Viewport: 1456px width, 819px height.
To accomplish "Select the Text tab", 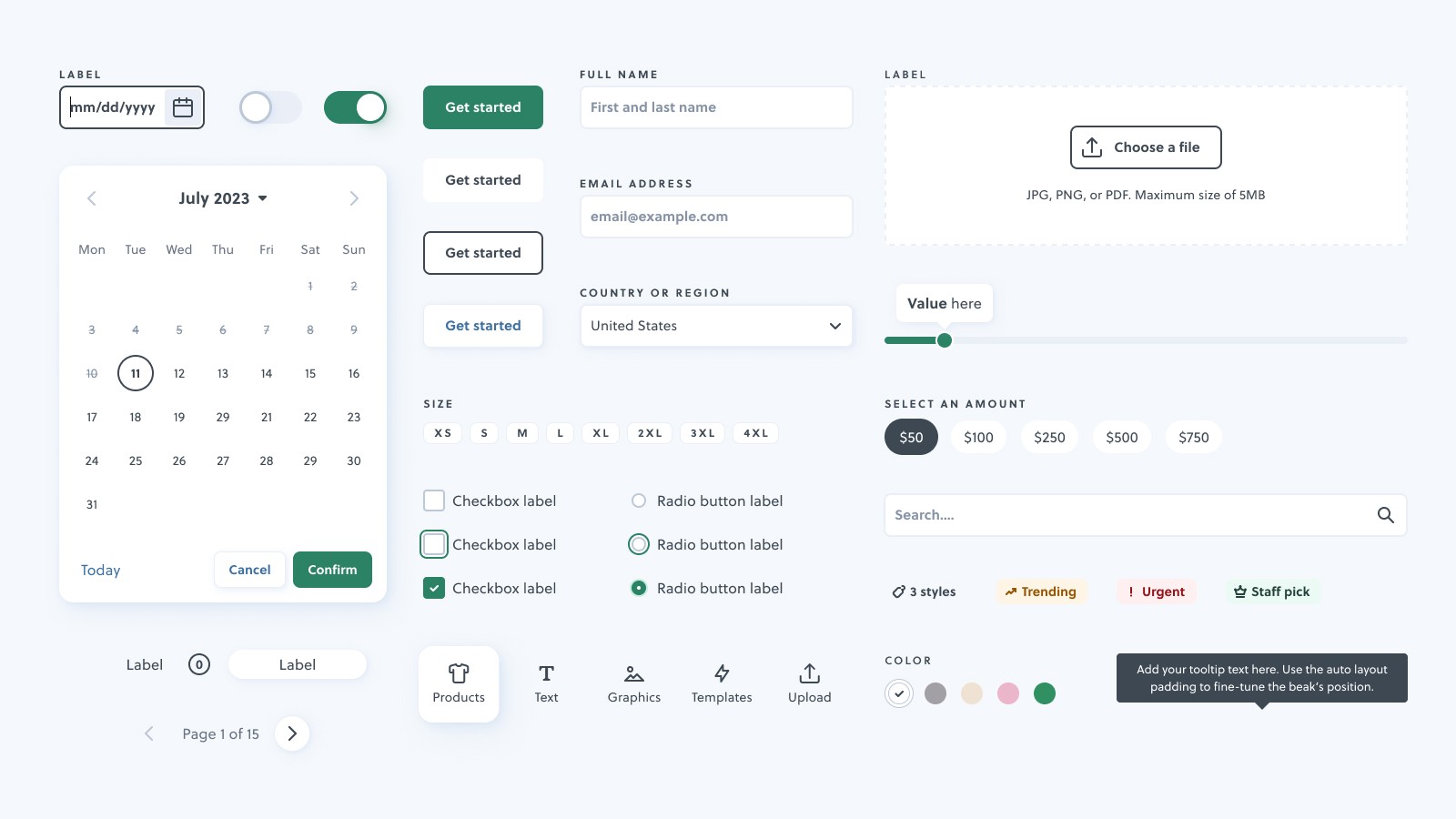I will pyautogui.click(x=546, y=684).
